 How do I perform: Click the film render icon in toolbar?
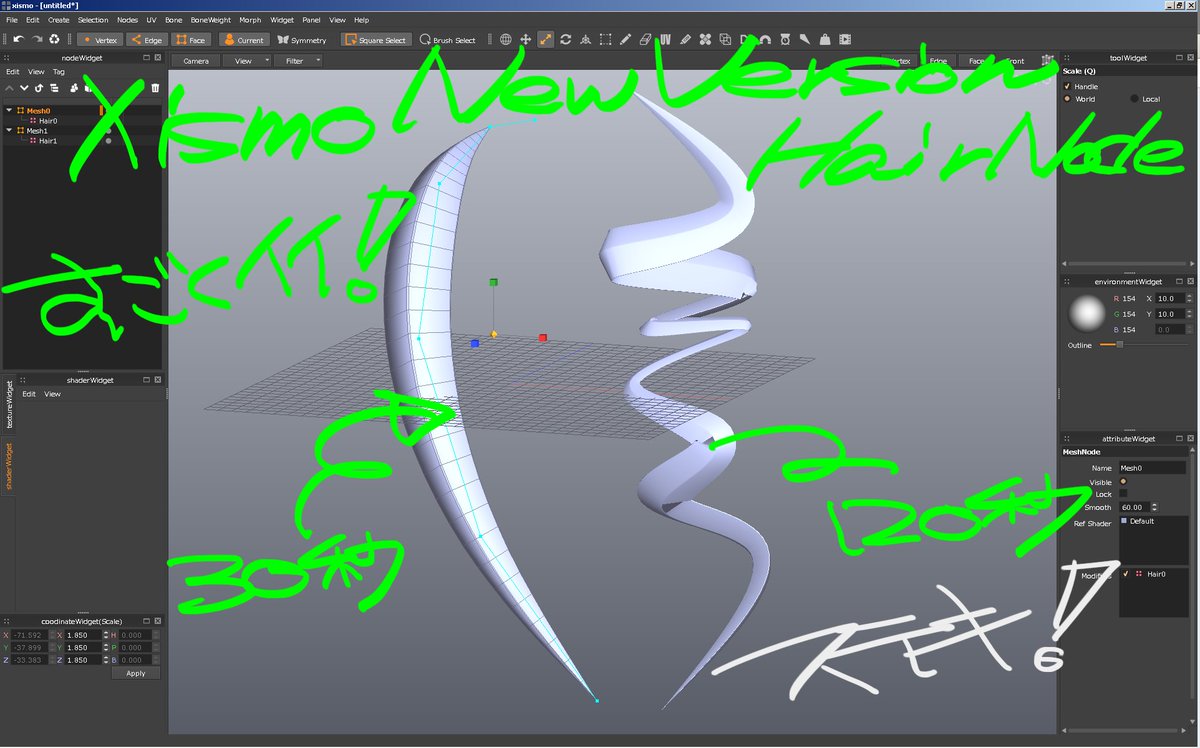point(845,40)
